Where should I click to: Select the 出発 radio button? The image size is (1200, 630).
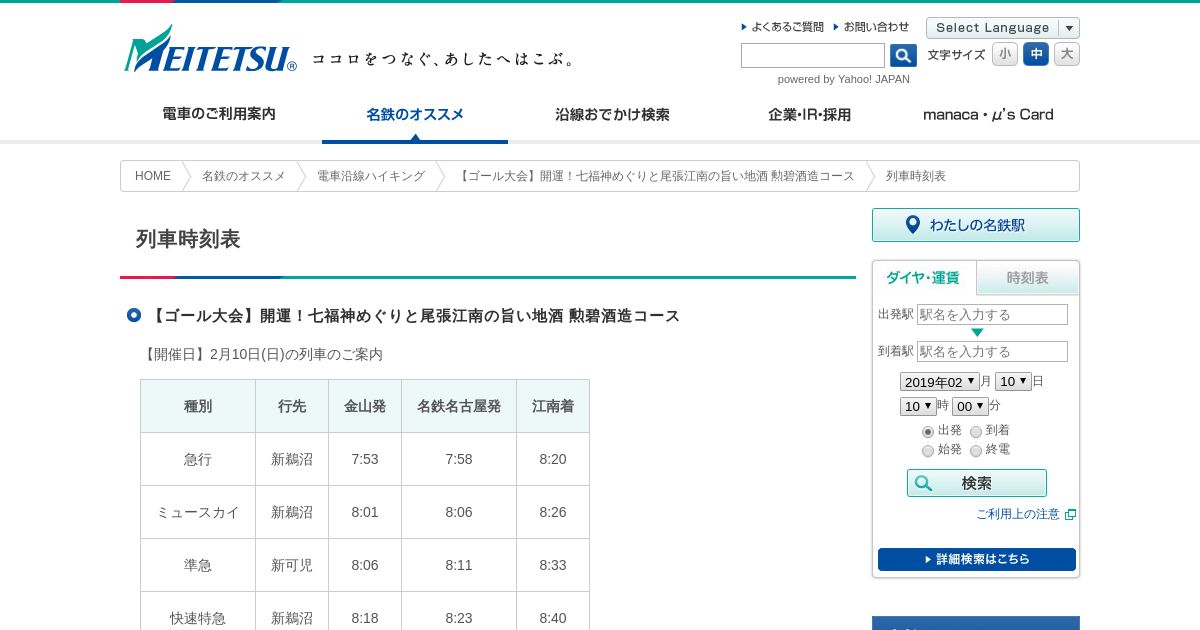928,432
